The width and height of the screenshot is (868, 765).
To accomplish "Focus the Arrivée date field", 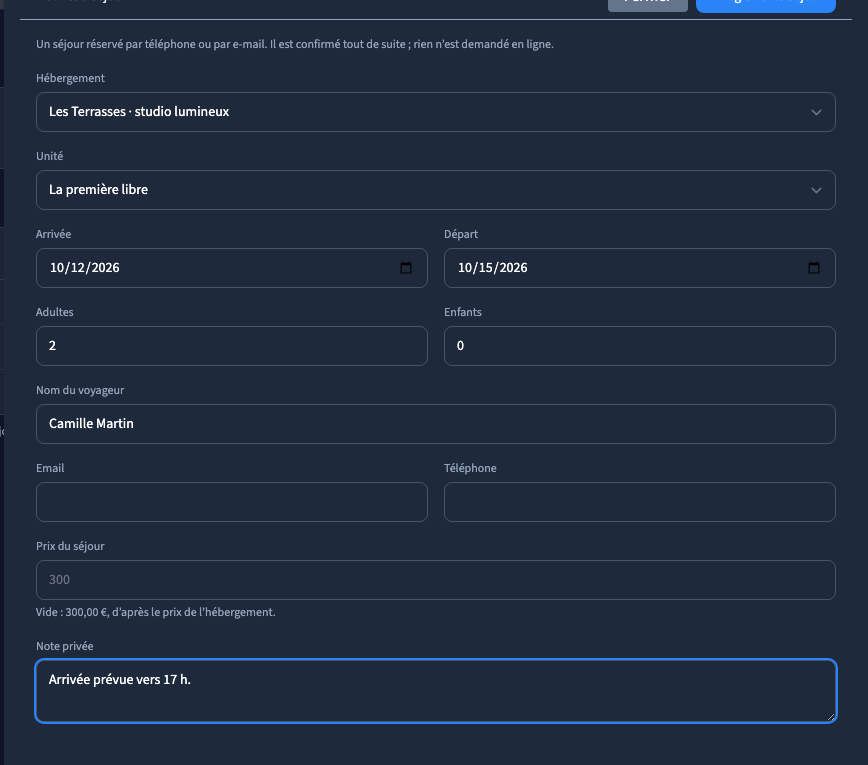I will [x=231, y=268].
